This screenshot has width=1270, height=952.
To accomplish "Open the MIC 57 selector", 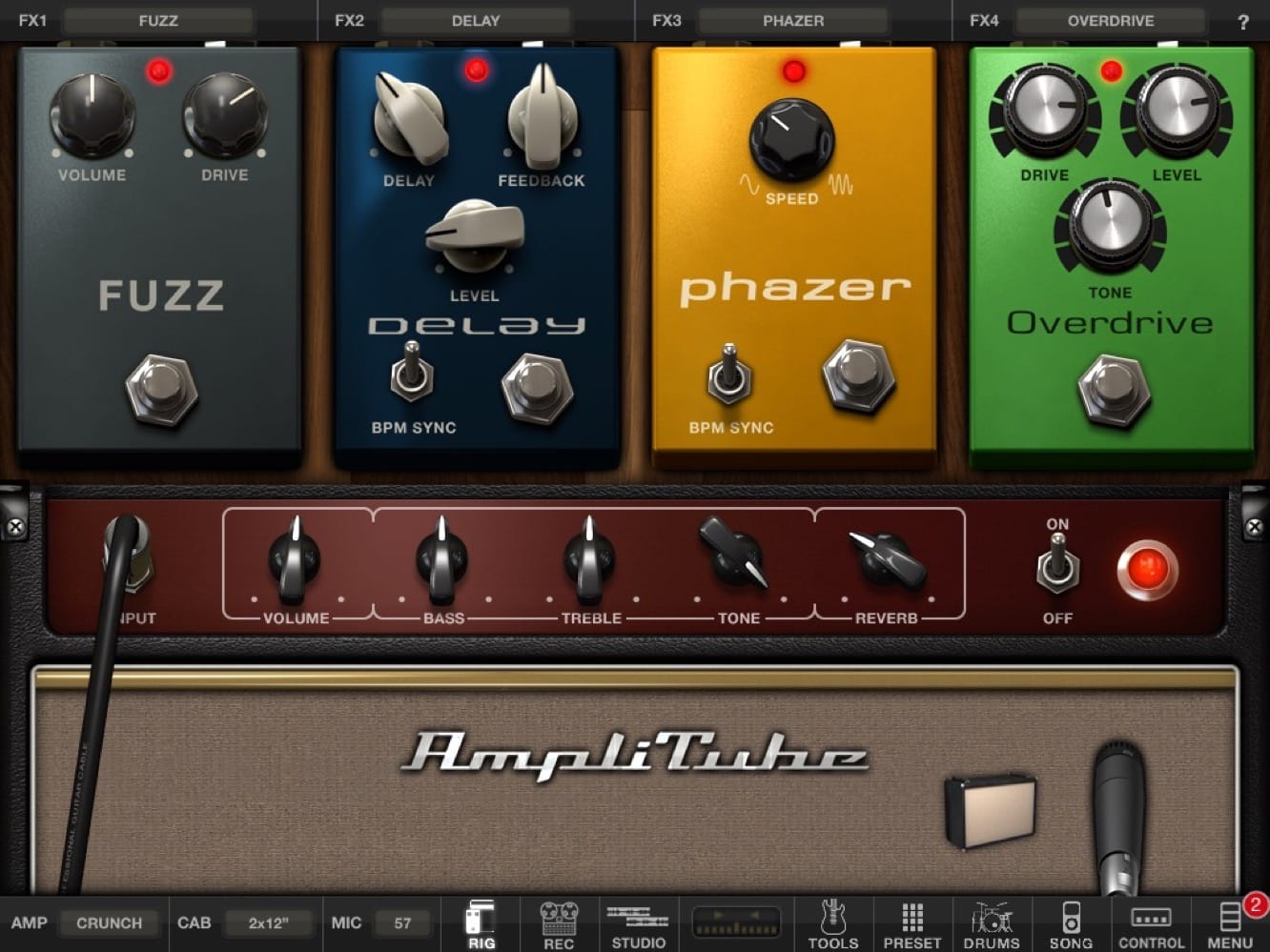I will pos(402,922).
